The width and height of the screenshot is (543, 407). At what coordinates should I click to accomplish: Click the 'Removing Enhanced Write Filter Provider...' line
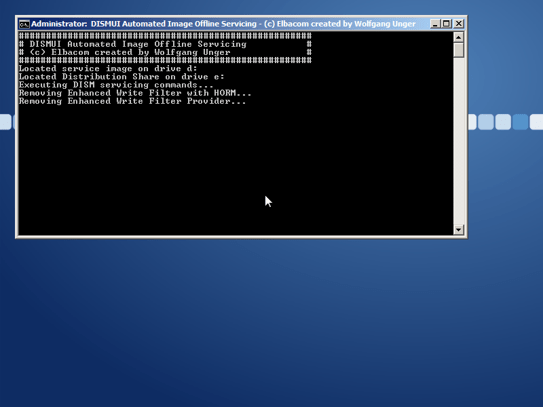(x=132, y=101)
